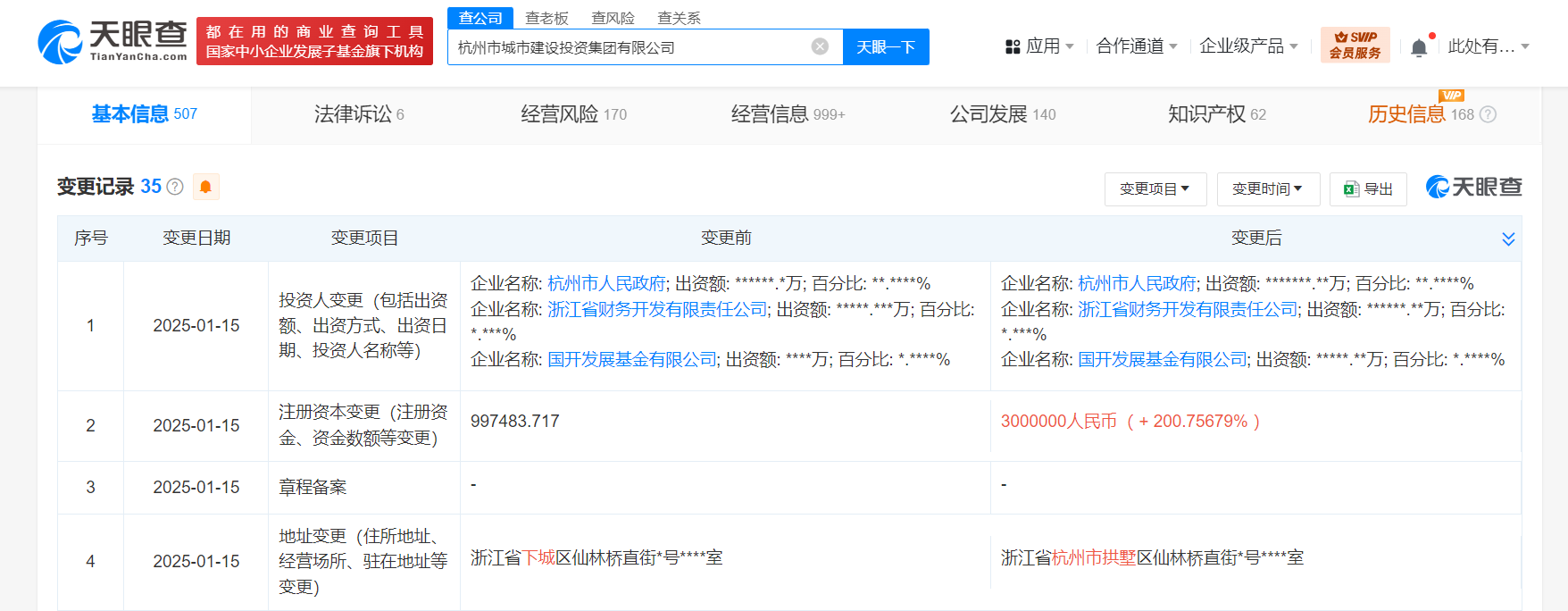Image resolution: width=1568 pixels, height=611 pixels.
Task: Click the 导出 export button
Action: pos(1368,189)
